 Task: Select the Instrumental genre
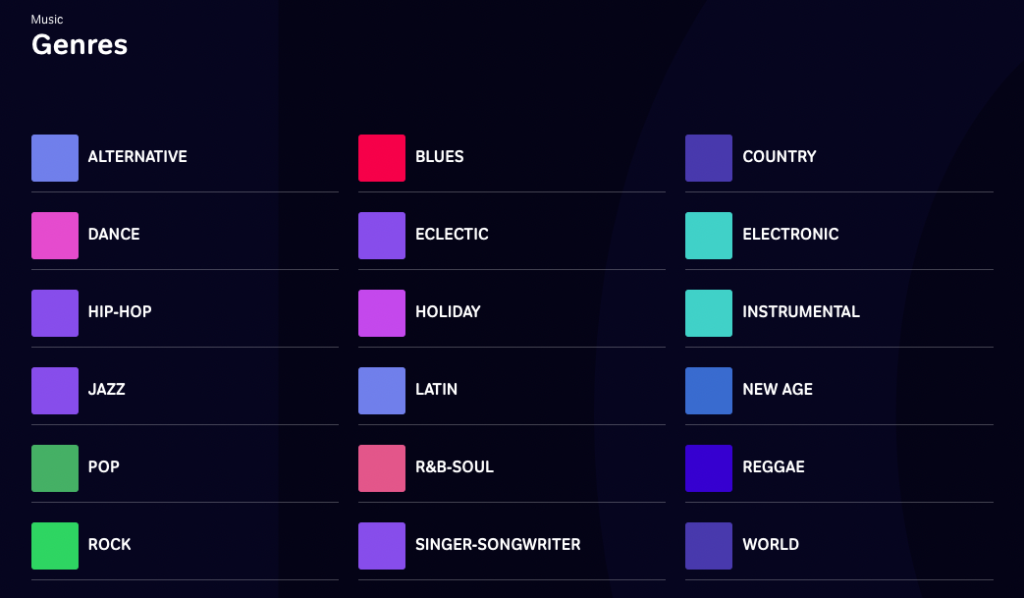point(839,313)
